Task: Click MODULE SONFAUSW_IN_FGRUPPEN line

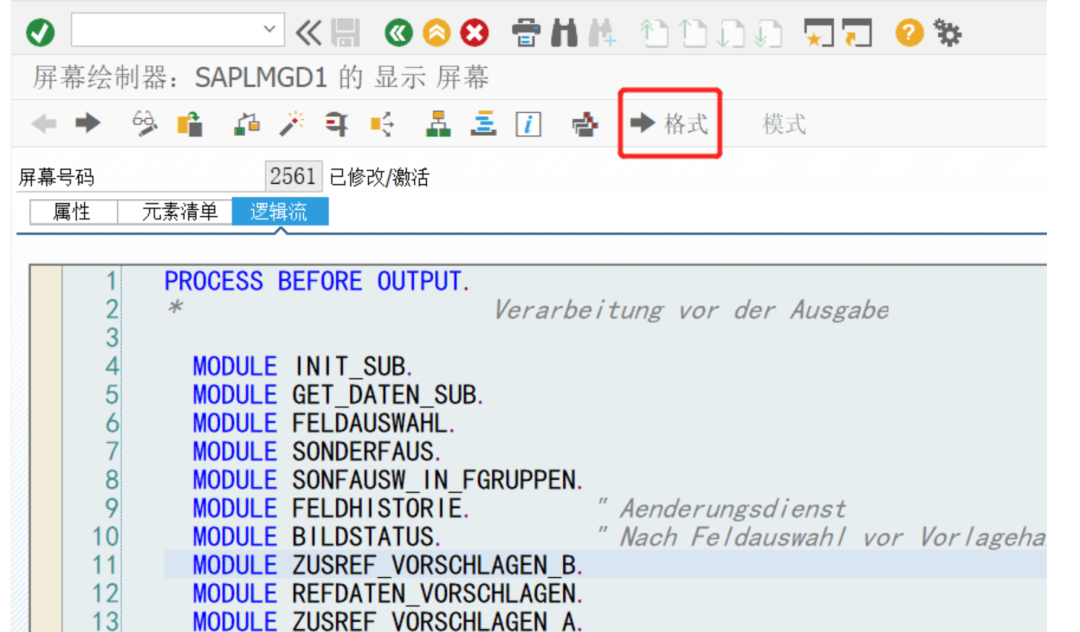Action: click(x=388, y=480)
